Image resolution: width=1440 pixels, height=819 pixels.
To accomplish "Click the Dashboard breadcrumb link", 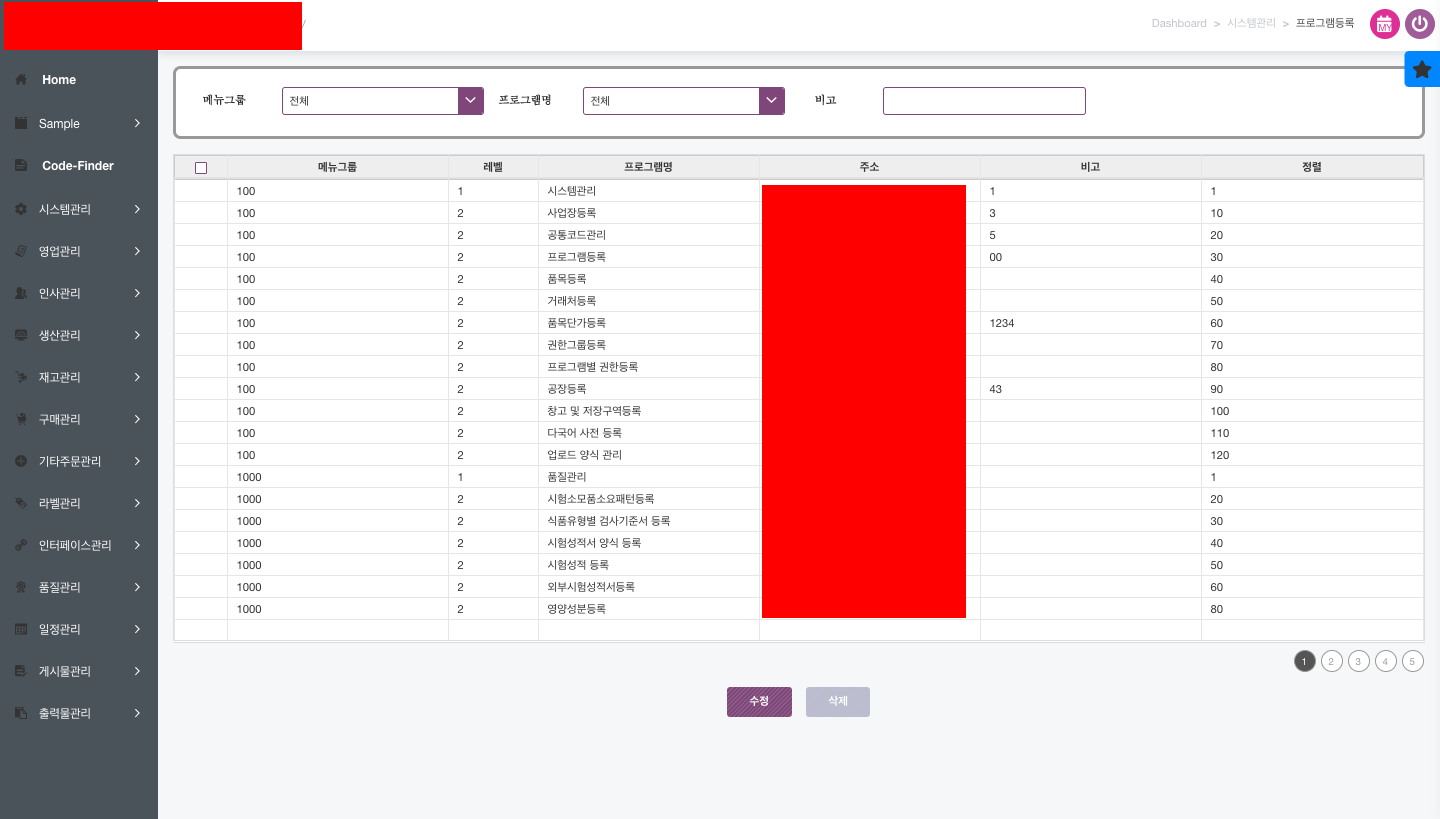I will coord(1179,23).
